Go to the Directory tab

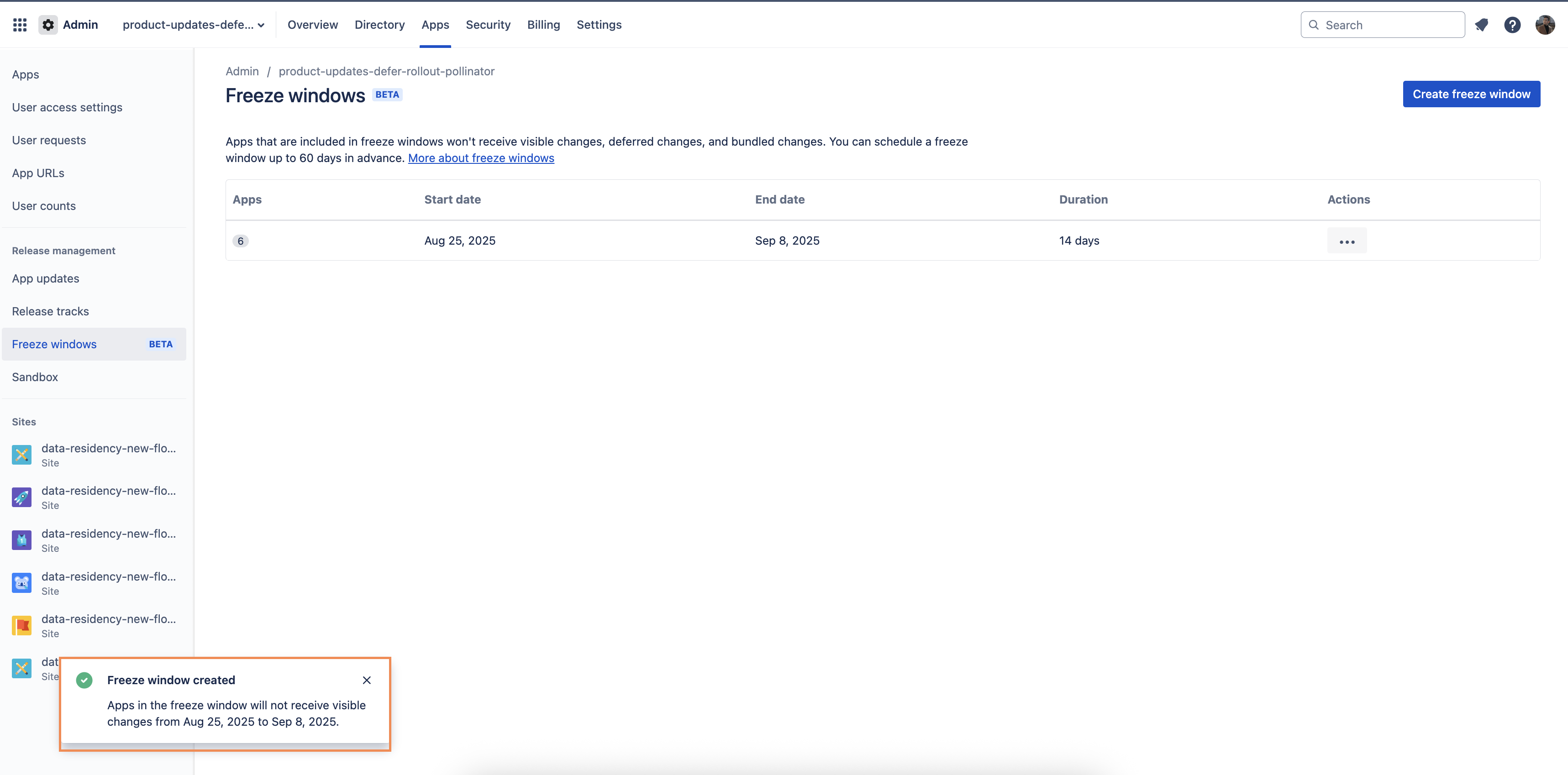pos(380,25)
